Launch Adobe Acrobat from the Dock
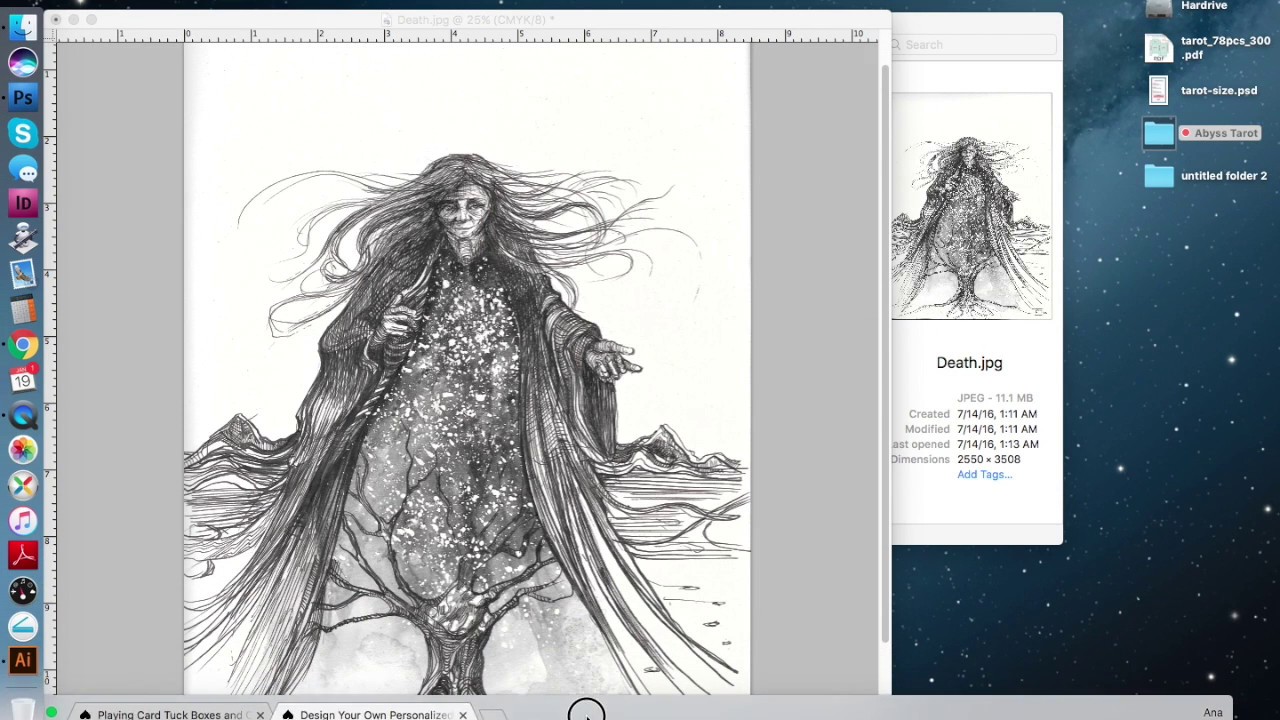Screen dimensions: 1280x720 pyautogui.click(x=23, y=555)
